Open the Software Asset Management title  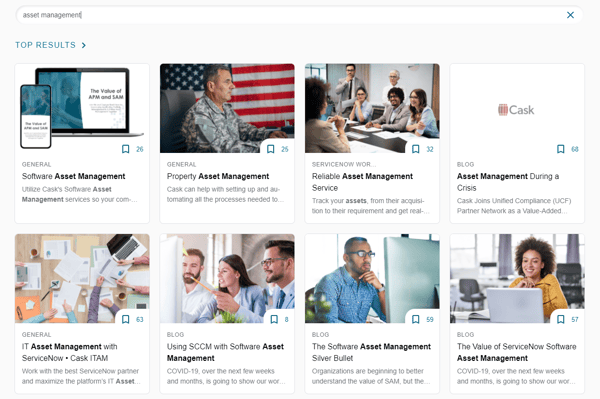pos(73,176)
